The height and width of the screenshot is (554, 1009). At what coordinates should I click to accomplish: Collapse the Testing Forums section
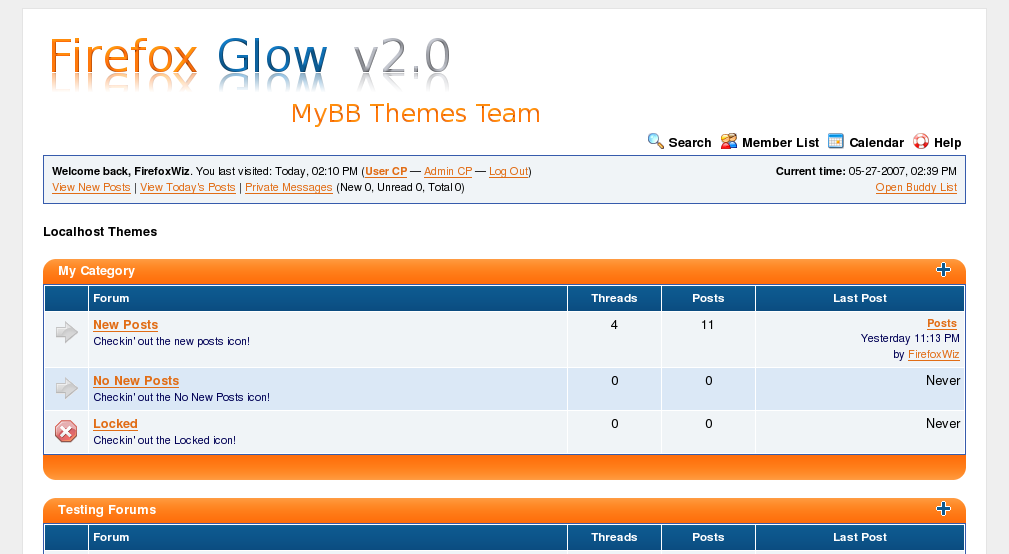tap(942, 509)
